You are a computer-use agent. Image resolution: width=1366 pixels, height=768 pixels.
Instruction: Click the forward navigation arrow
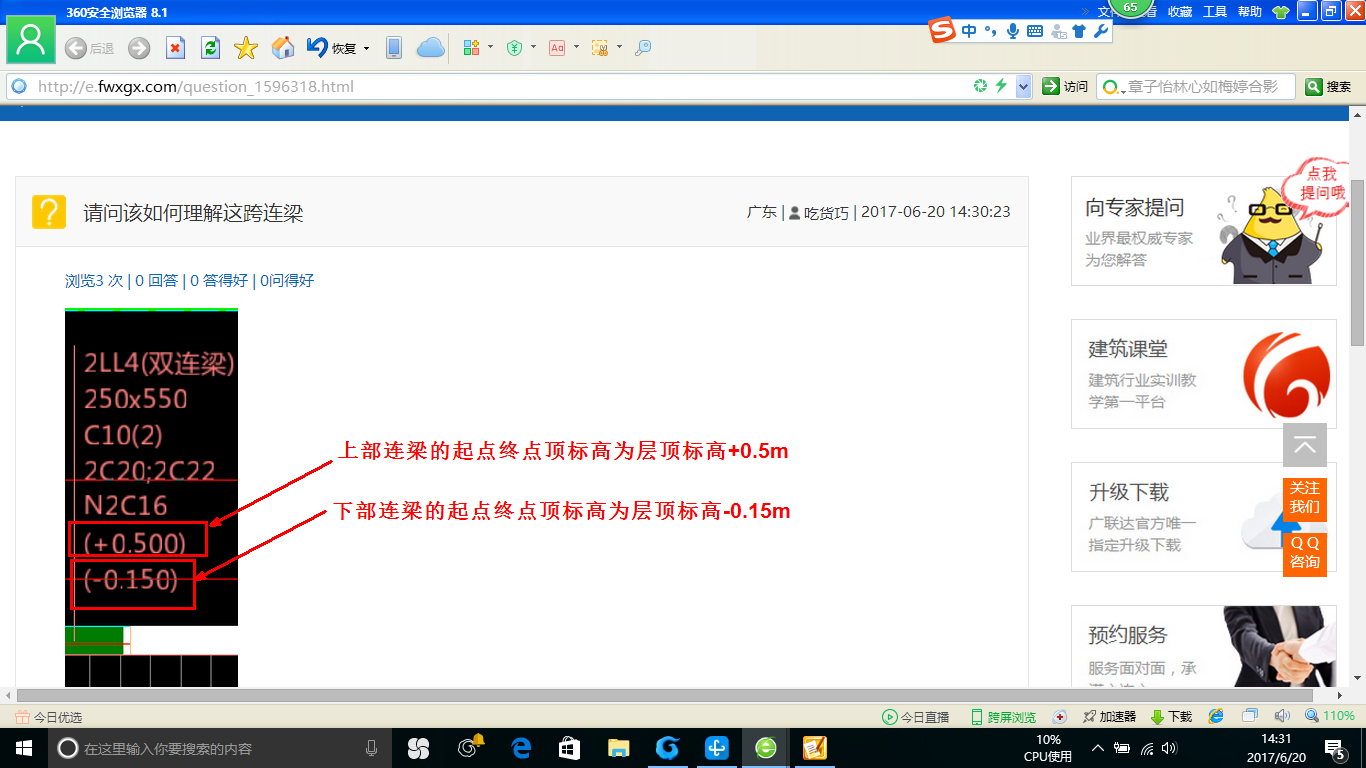tap(139, 47)
